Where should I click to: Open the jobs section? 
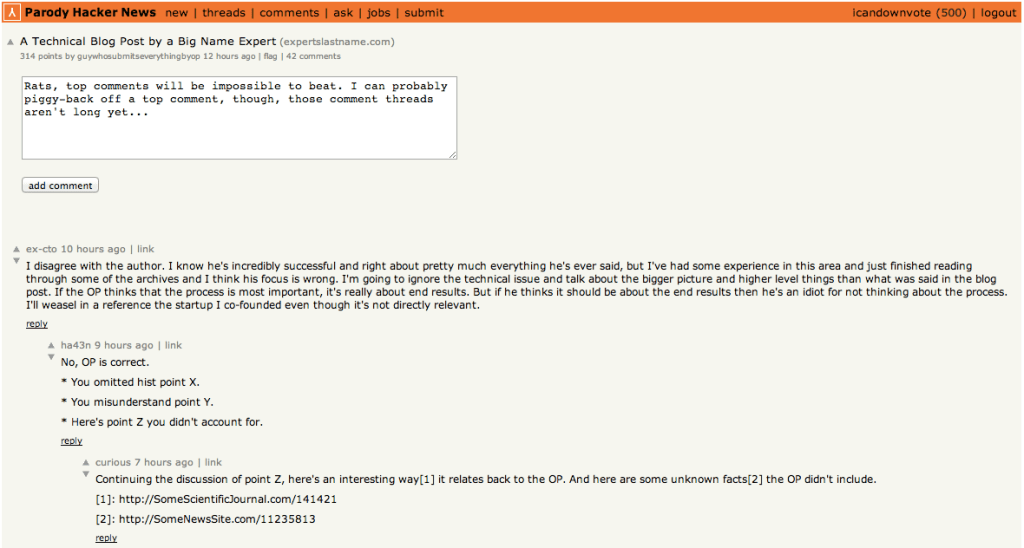tap(379, 13)
